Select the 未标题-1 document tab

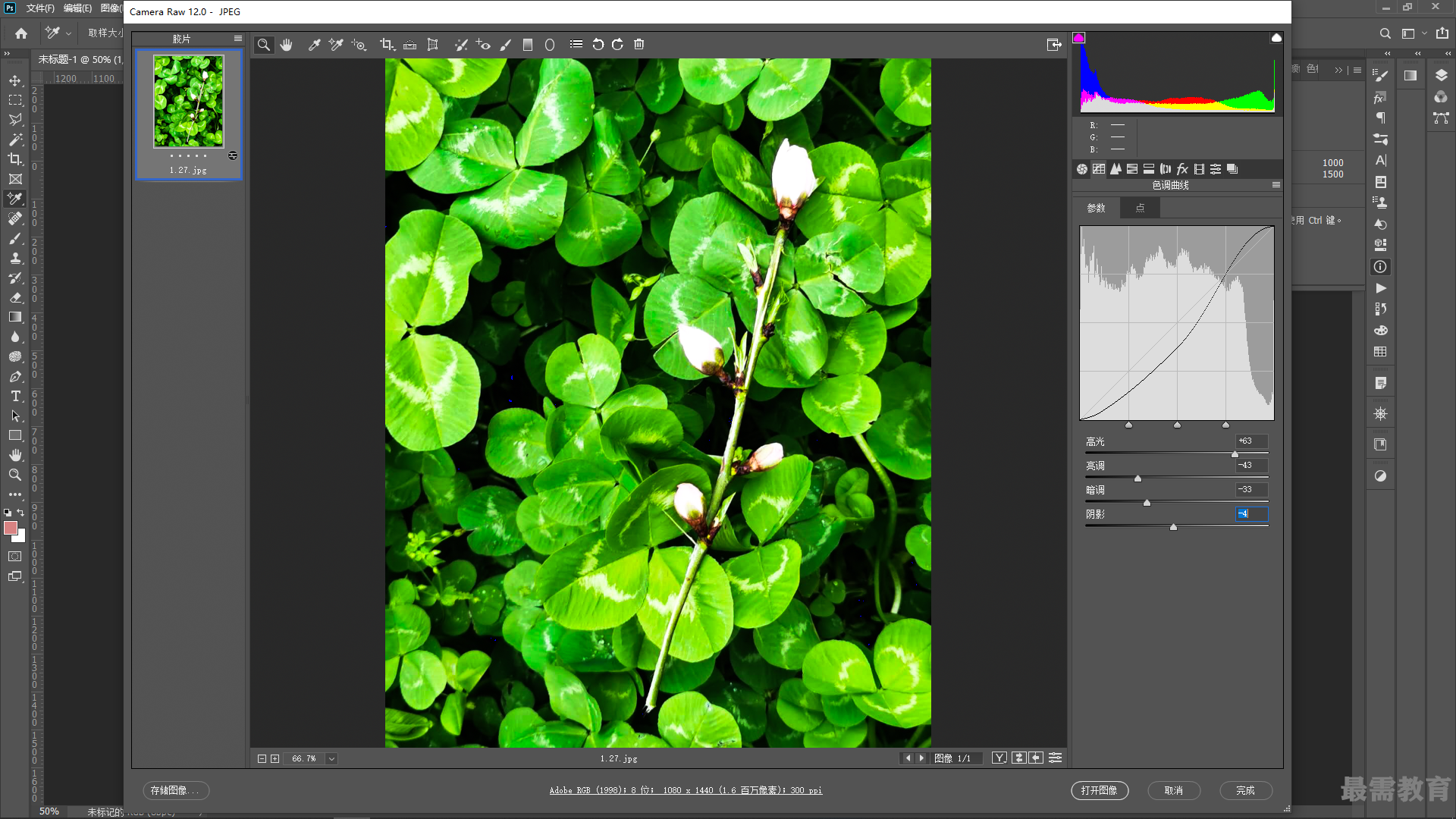pos(78,59)
